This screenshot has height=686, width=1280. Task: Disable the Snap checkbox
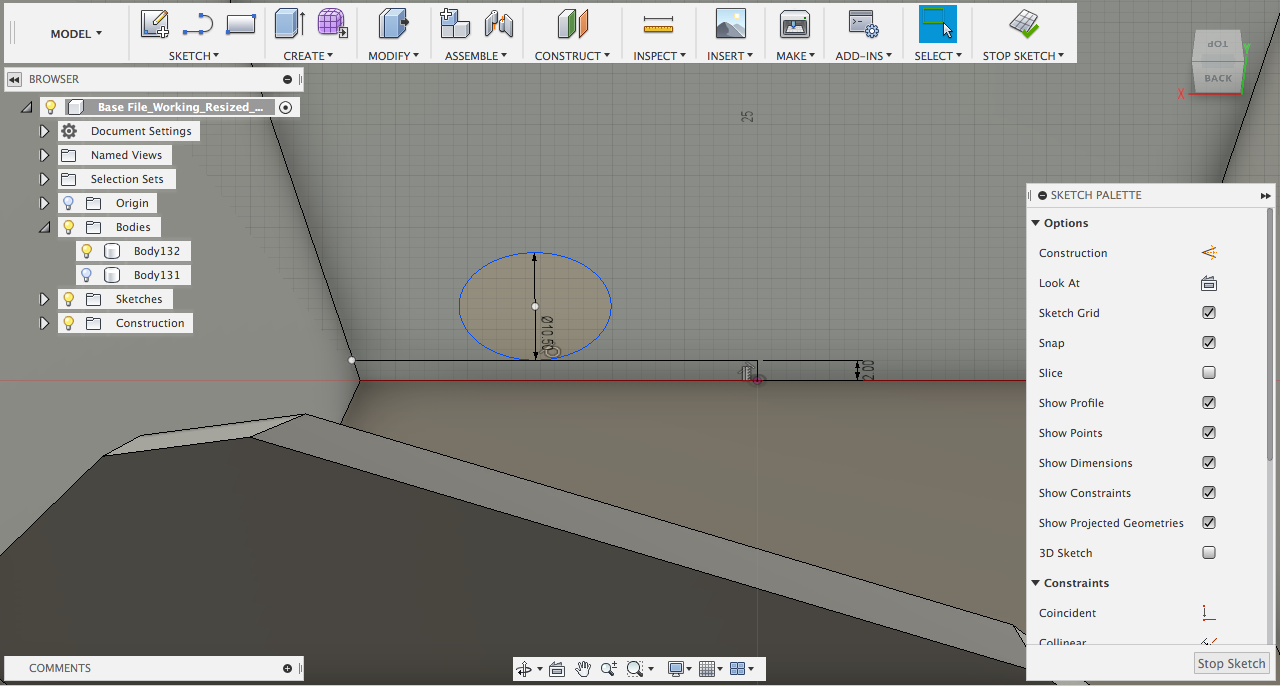pyautogui.click(x=1209, y=343)
